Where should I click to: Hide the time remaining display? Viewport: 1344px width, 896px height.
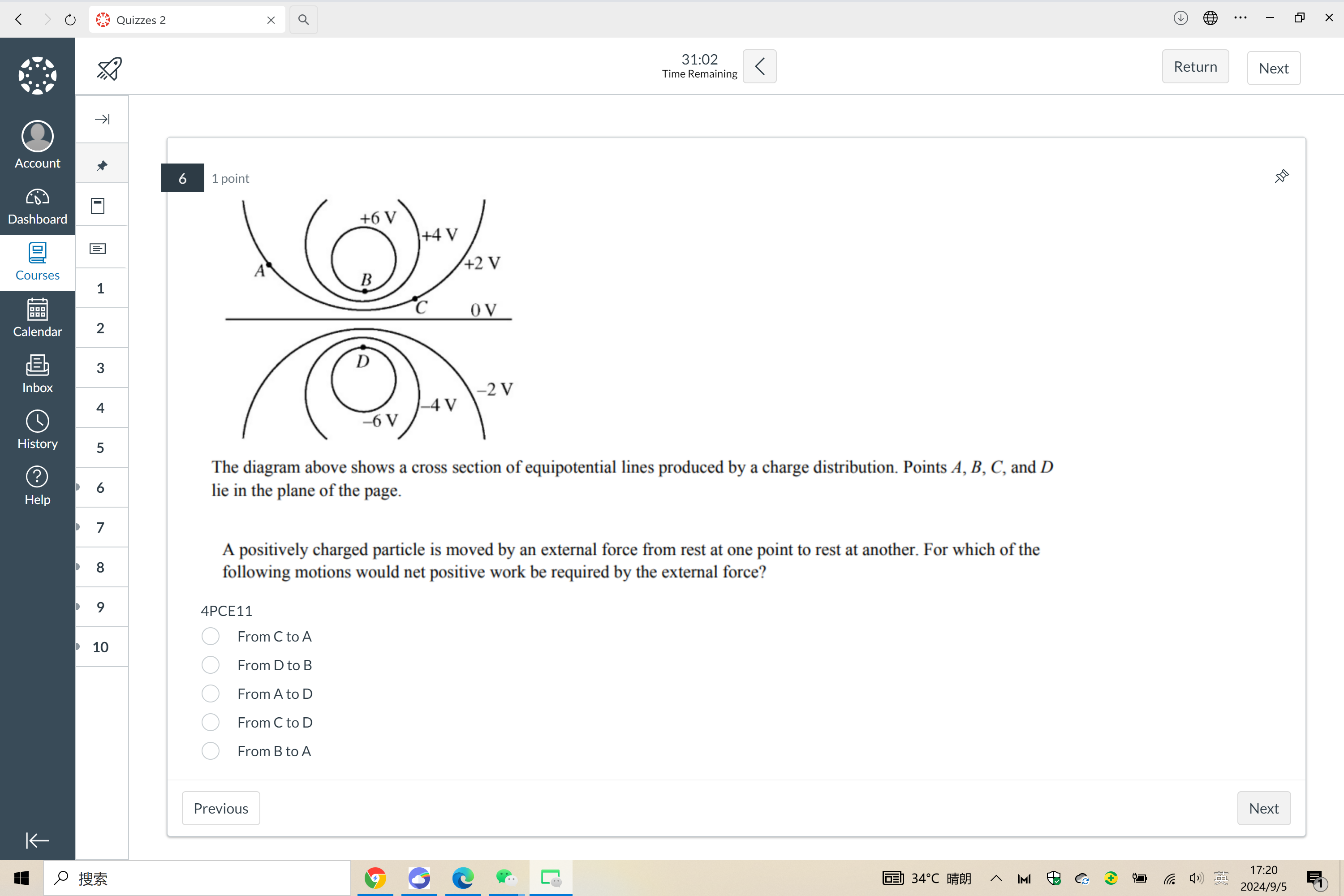[x=759, y=66]
